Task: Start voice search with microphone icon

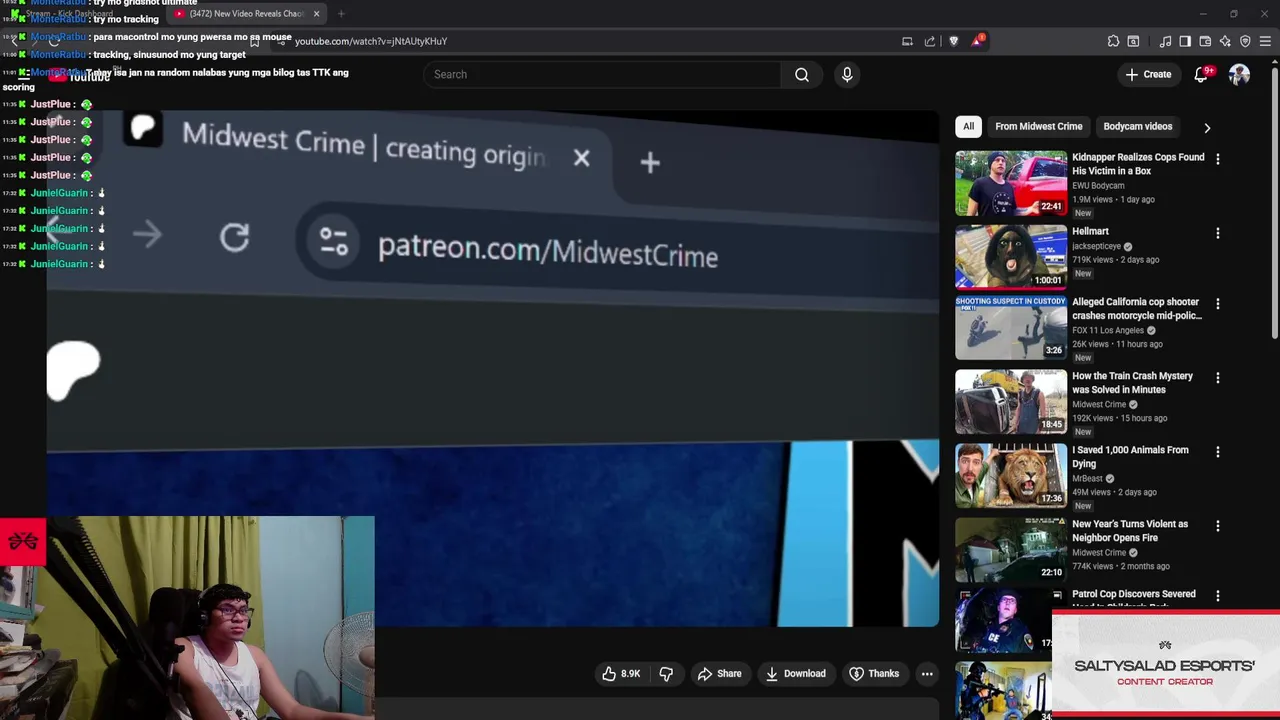Action: click(x=847, y=74)
